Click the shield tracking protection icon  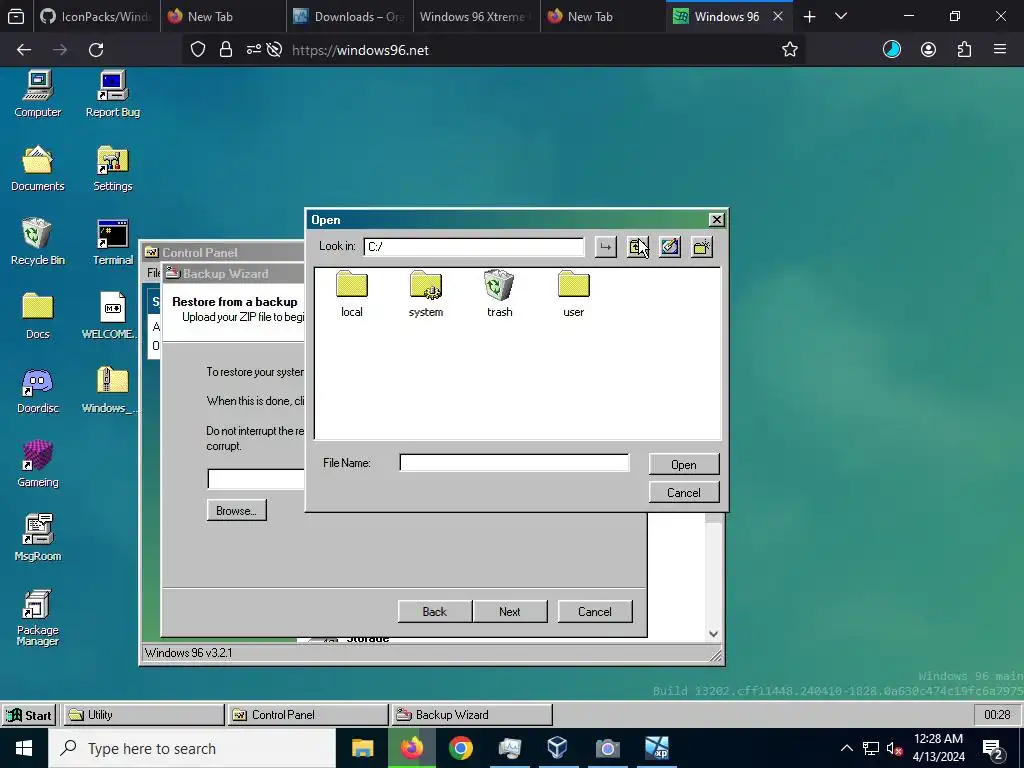[198, 50]
